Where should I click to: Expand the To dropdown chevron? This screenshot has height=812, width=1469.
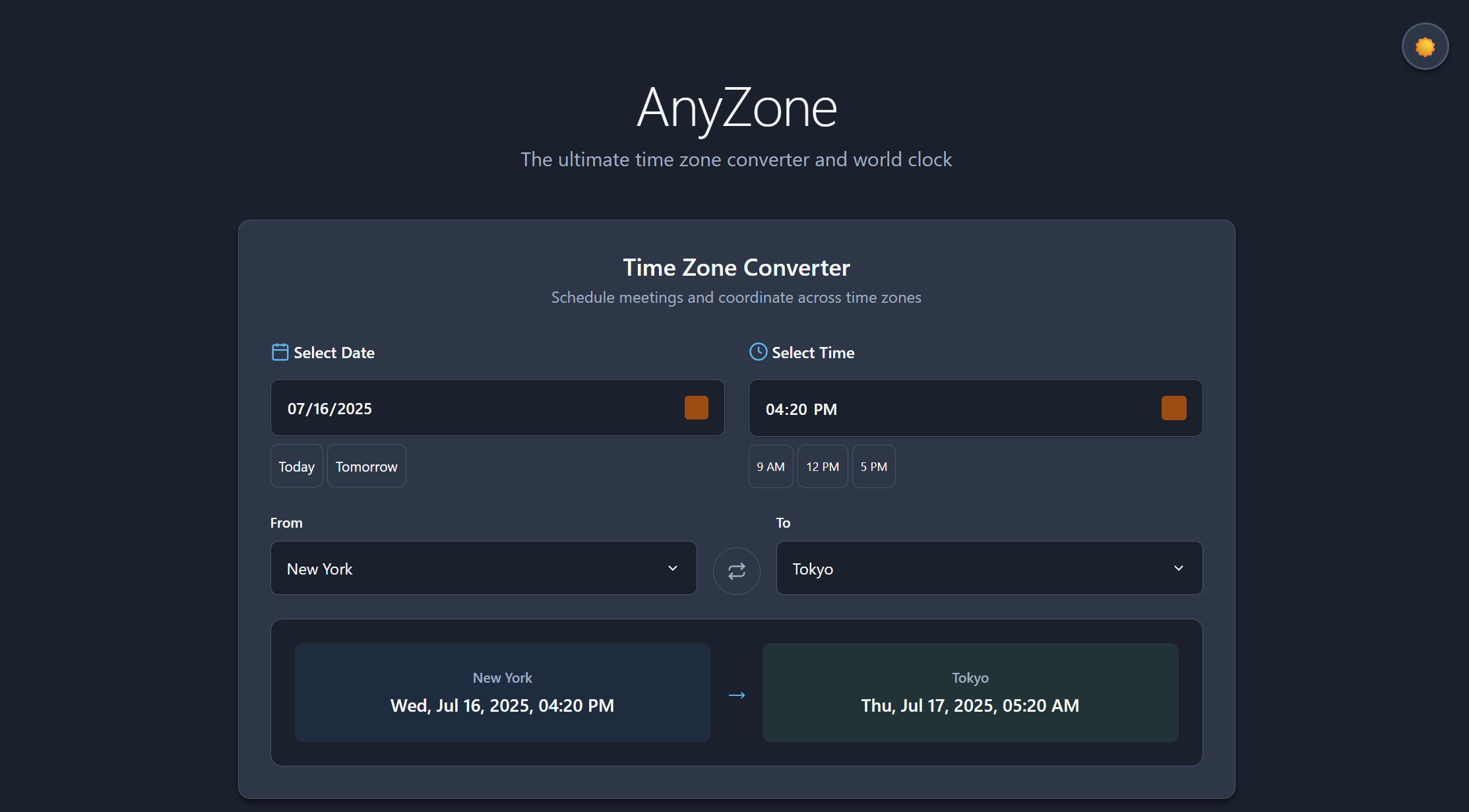[1178, 568]
